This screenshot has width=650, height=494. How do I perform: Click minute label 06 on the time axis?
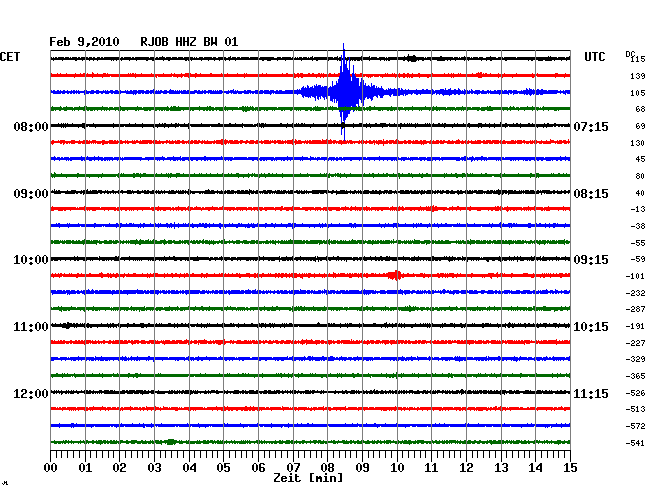click(258, 467)
